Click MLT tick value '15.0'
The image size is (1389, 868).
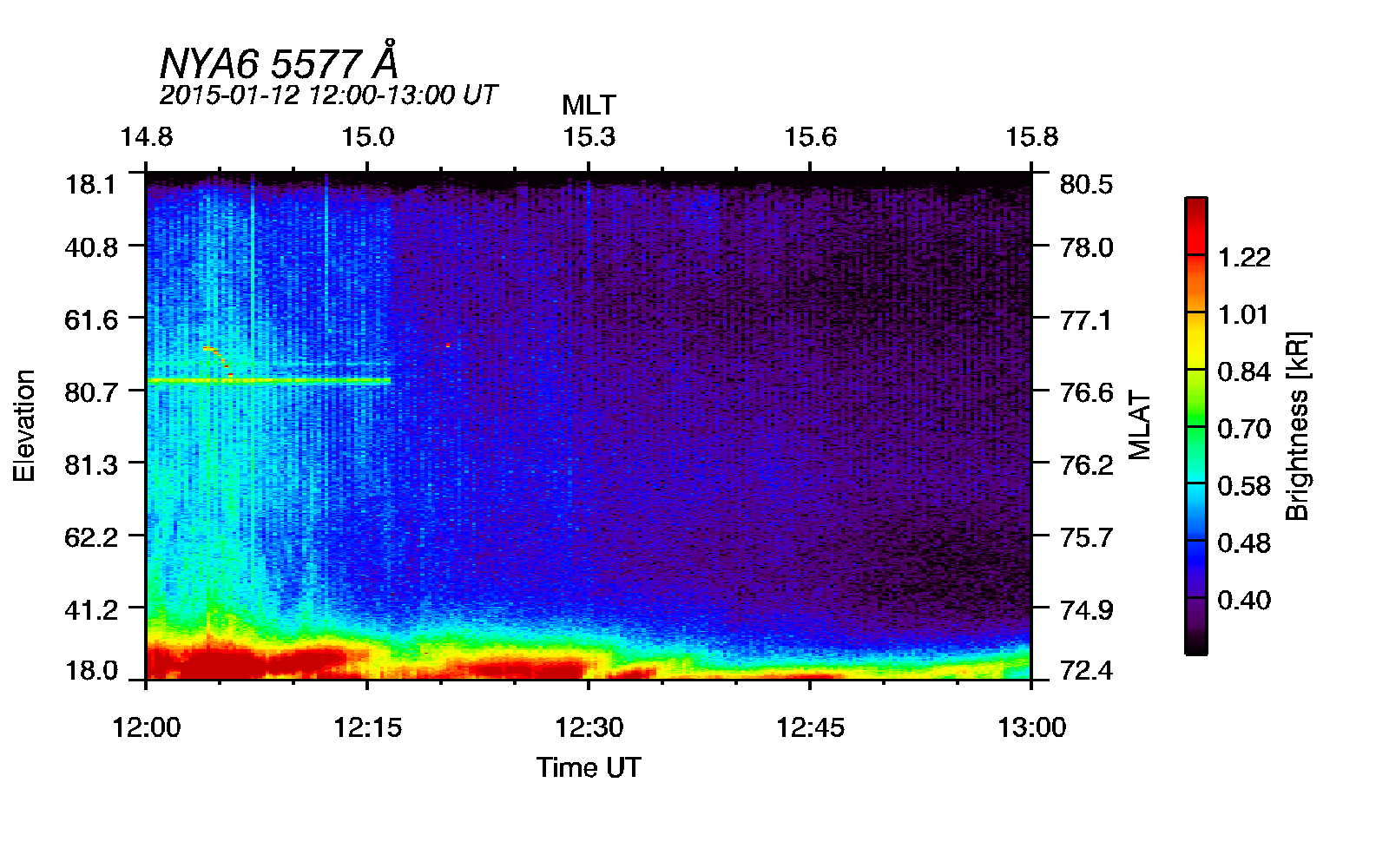367,137
